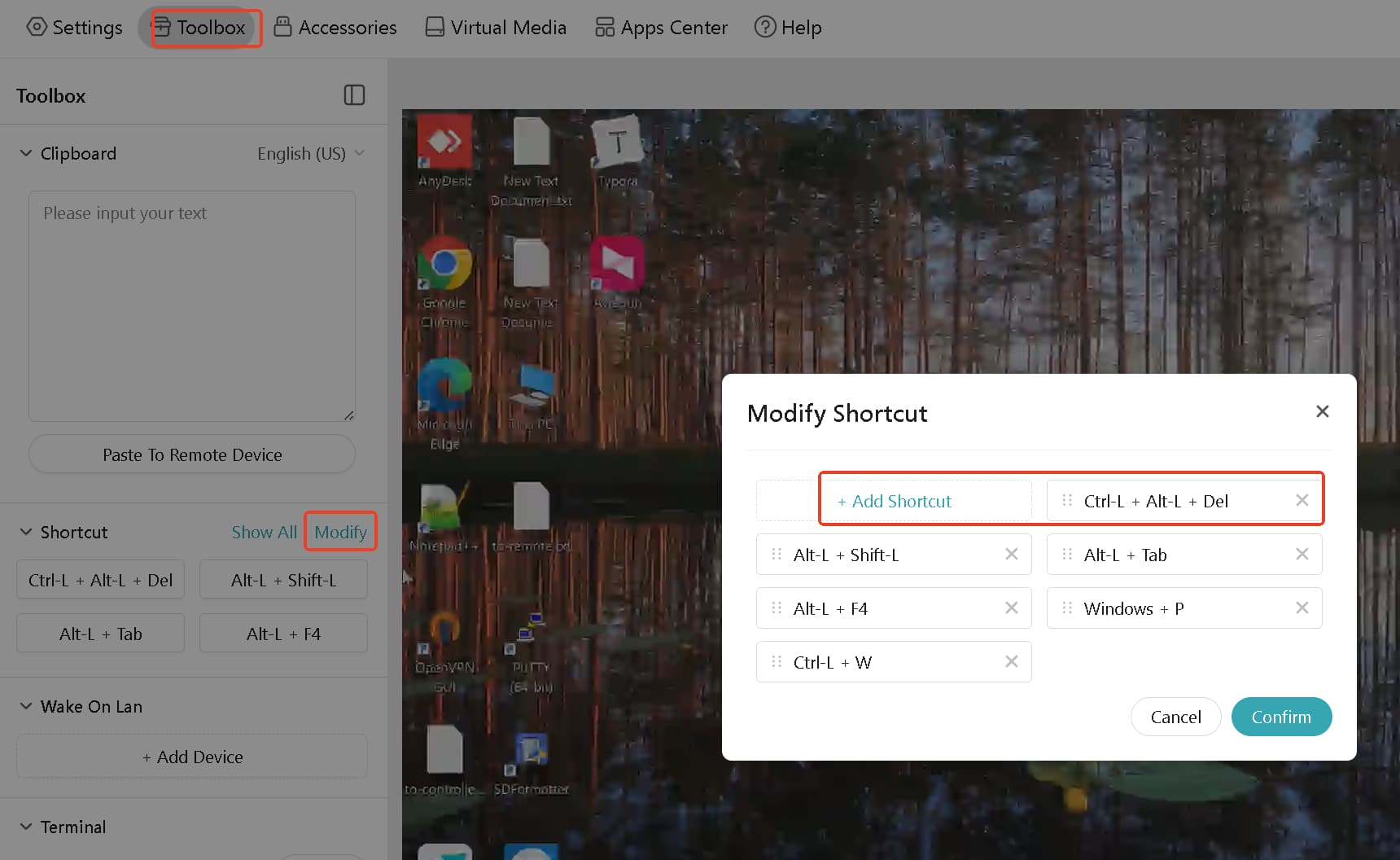The width and height of the screenshot is (1400, 860).
Task: Collapse the Wake On Lan section
Action: pyautogui.click(x=26, y=706)
